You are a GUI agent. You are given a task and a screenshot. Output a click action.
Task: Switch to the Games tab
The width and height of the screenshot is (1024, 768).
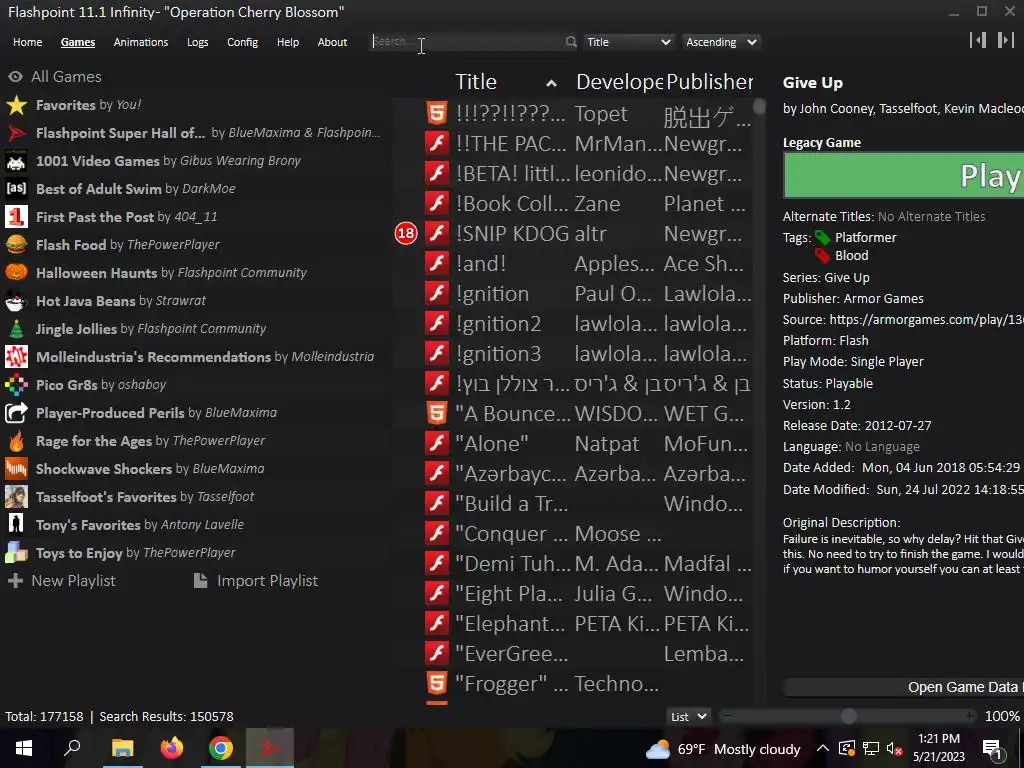click(x=78, y=42)
